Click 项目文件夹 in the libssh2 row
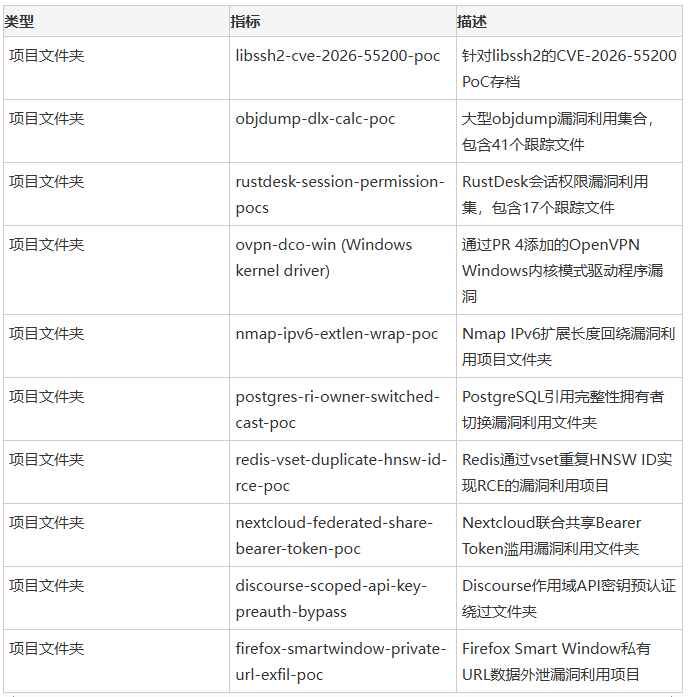Screen dimensions: 688x697 47,56
